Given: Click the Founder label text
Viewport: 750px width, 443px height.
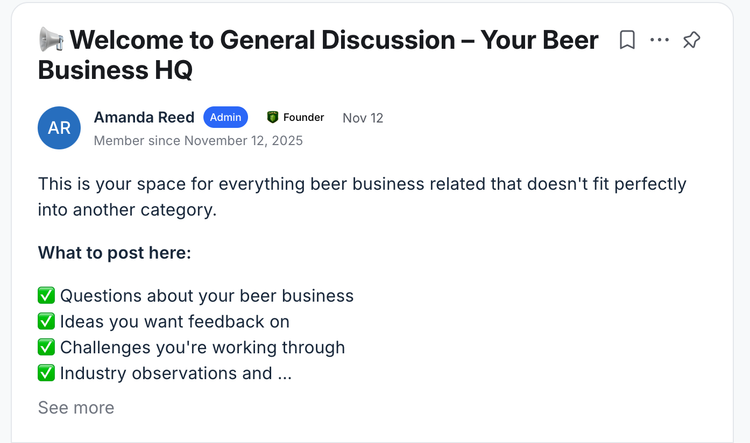Looking at the screenshot, I should (x=303, y=117).
